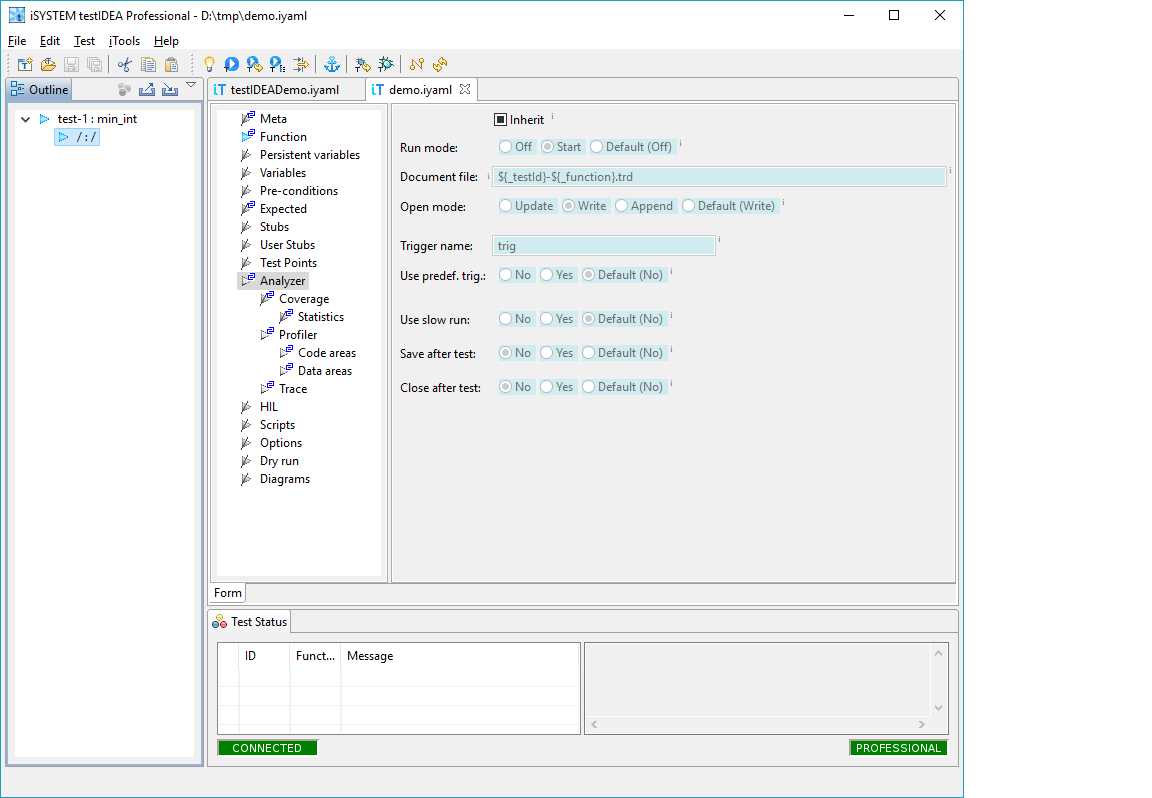Click the green bug debug icon

386,65
